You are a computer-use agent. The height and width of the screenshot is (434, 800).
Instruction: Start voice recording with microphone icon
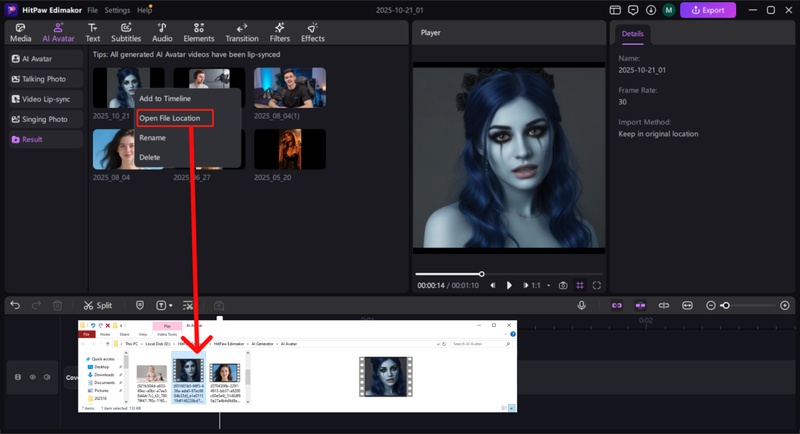point(581,305)
